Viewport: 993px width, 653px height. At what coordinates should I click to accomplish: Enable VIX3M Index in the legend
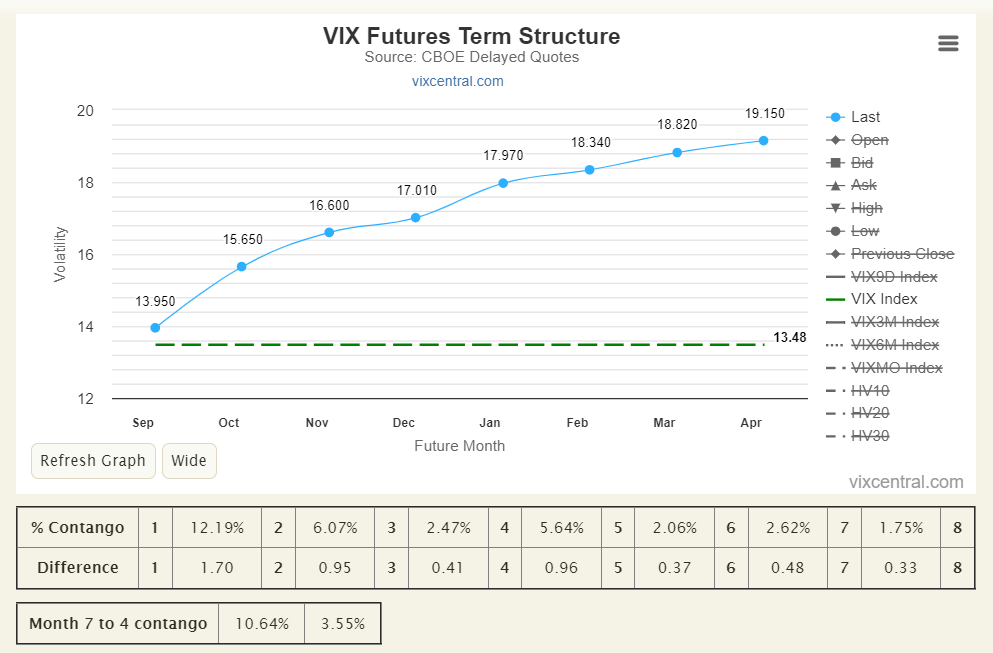click(883, 322)
